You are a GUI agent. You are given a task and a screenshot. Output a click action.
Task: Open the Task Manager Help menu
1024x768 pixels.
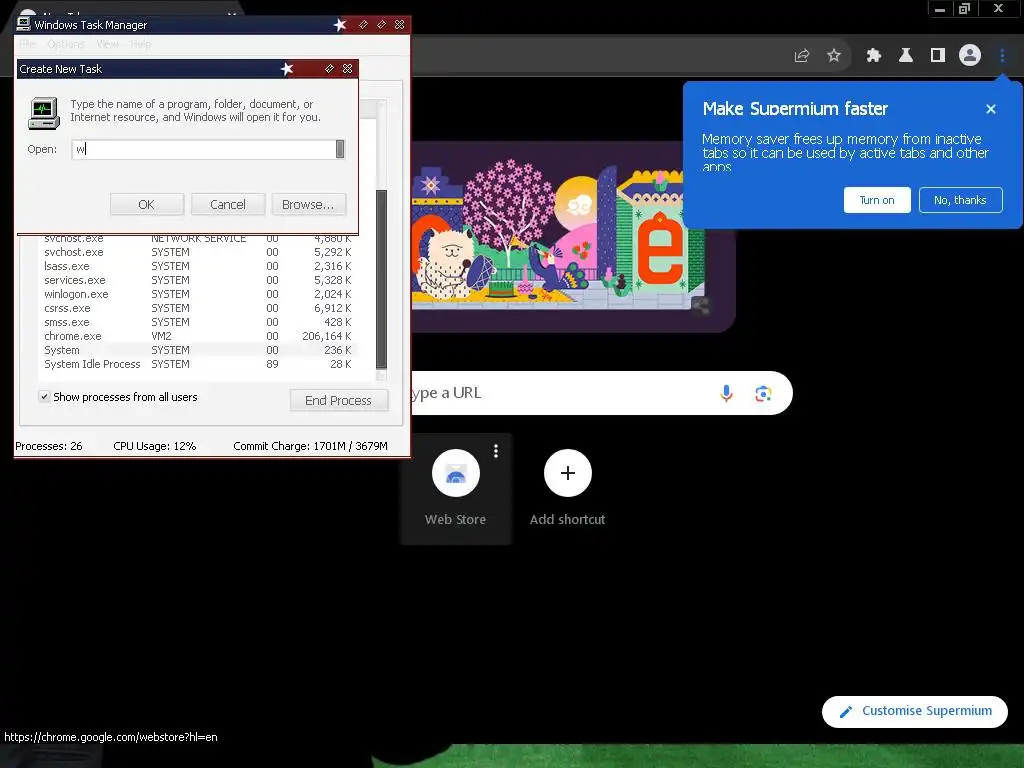tap(140, 44)
